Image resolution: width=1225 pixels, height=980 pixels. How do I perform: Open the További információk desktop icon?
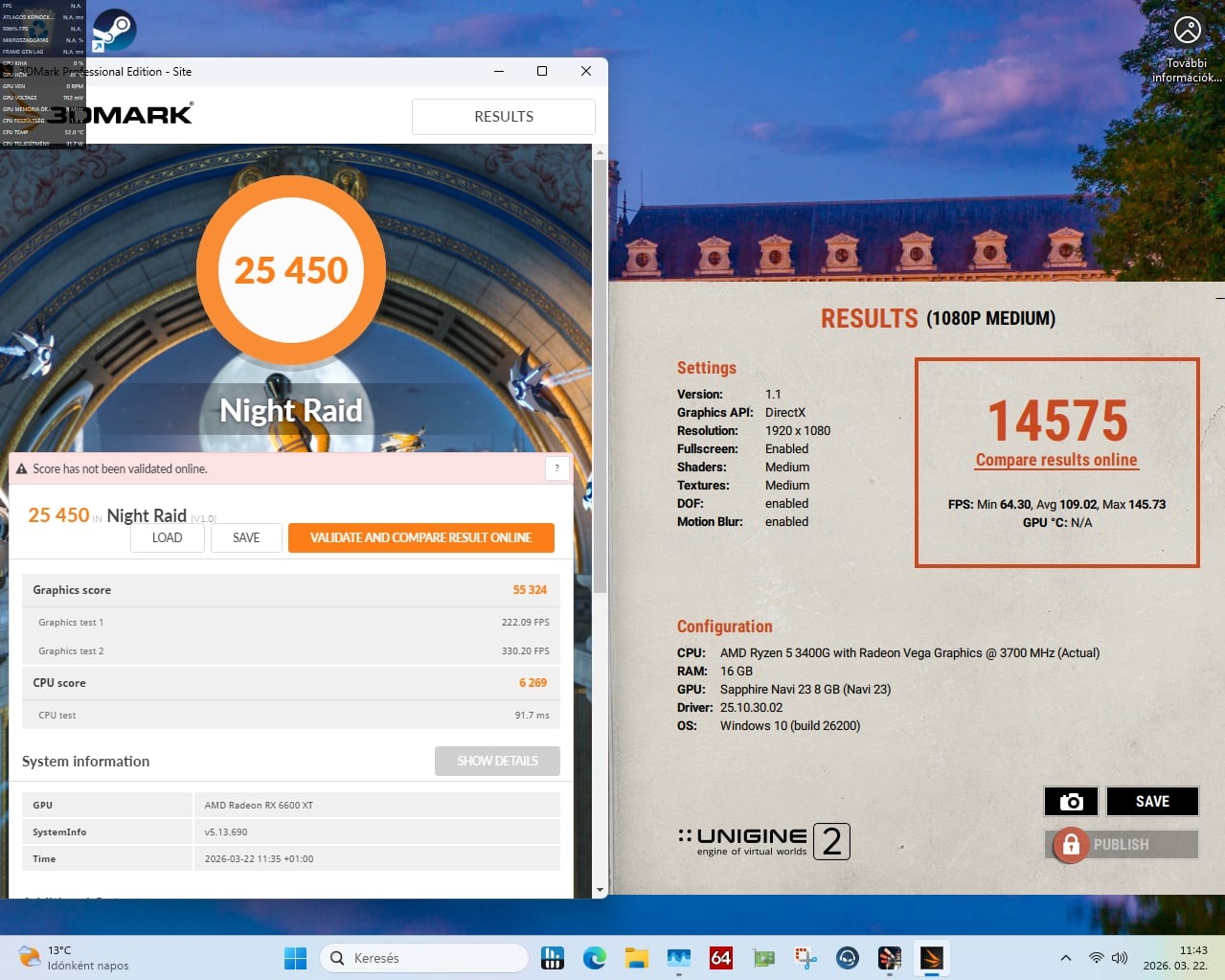pos(1187,50)
